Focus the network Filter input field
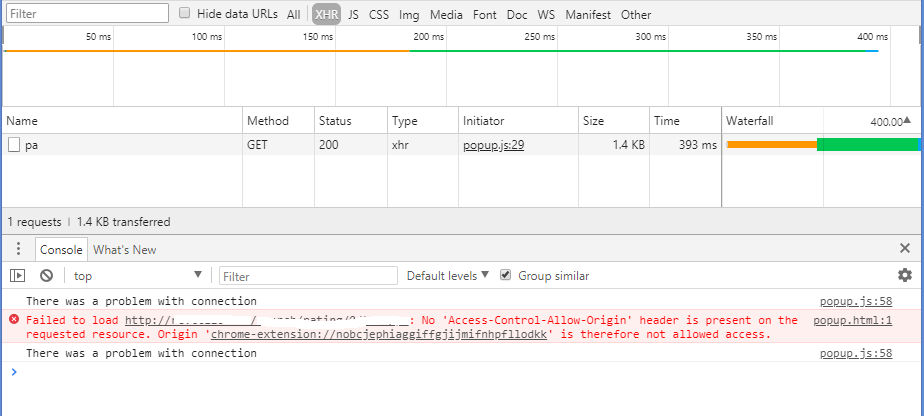 coord(88,13)
